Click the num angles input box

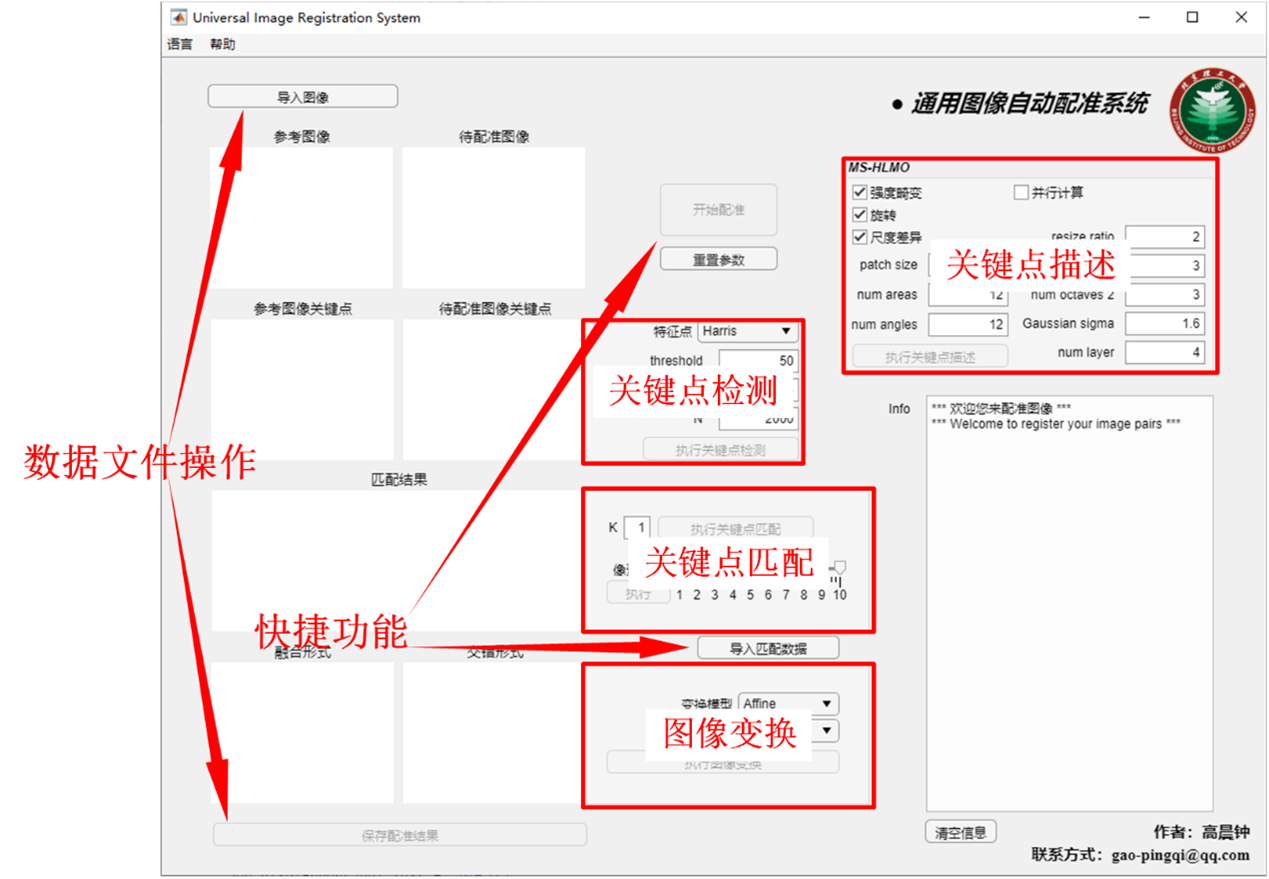968,325
